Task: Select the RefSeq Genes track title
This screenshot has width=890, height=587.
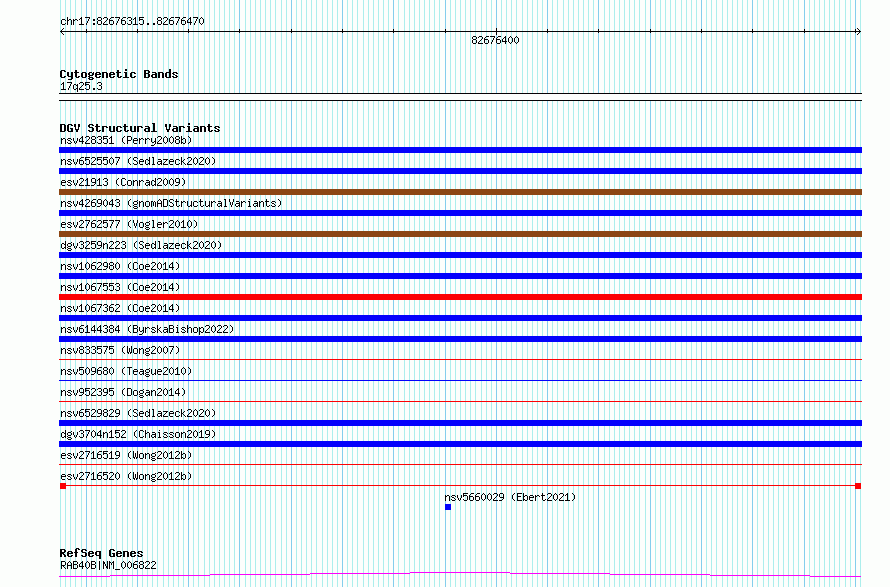Action: pos(101,553)
